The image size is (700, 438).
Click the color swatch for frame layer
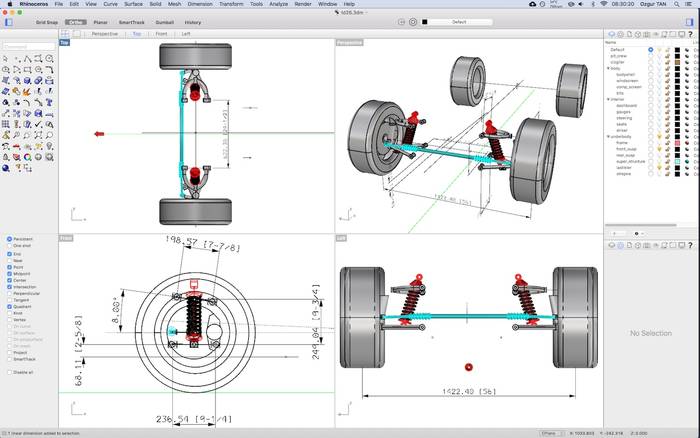677,143
